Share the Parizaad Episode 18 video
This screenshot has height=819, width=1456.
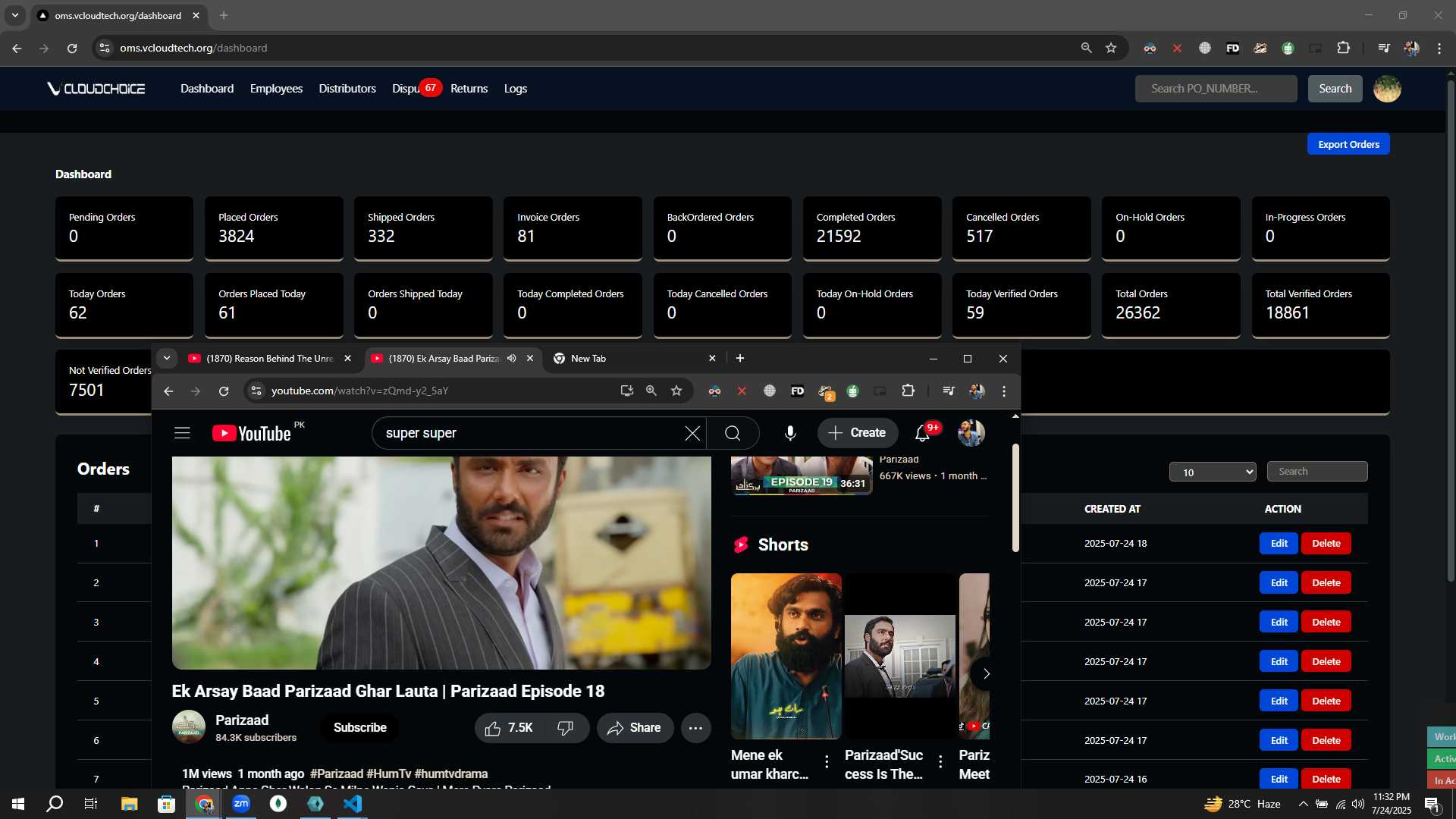click(635, 728)
